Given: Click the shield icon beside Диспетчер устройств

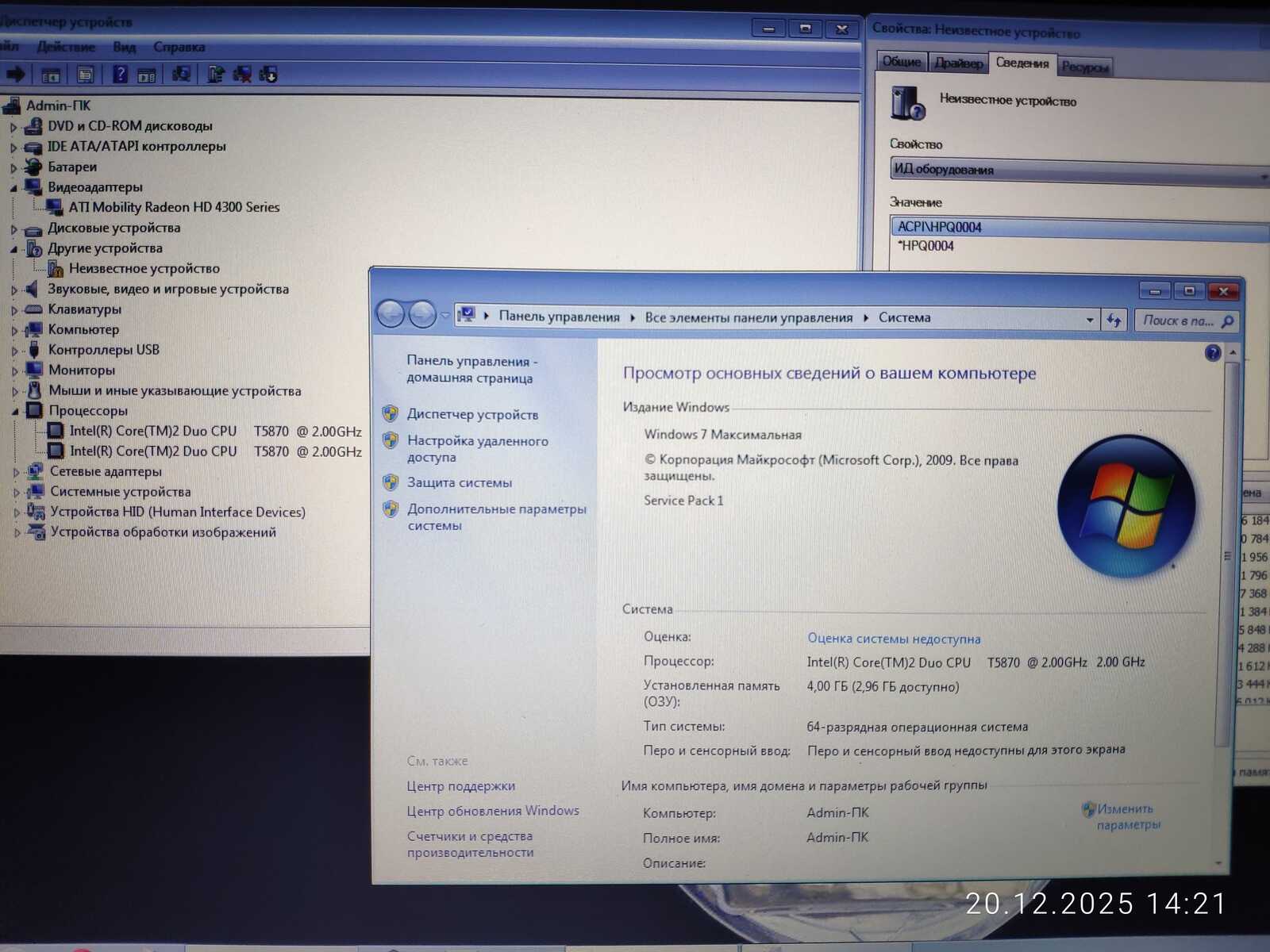Looking at the screenshot, I should coord(391,413).
